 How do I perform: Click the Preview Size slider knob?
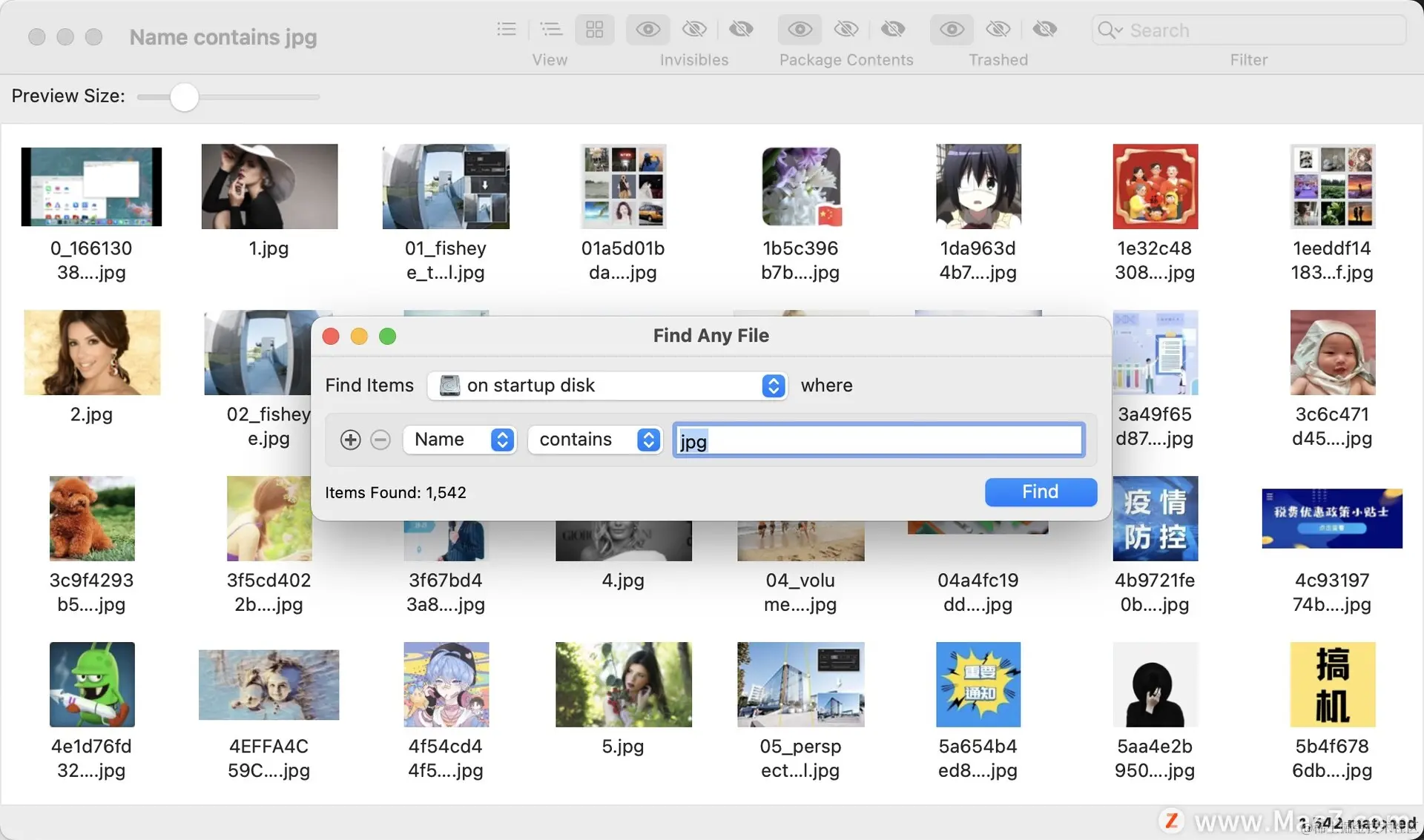(184, 97)
